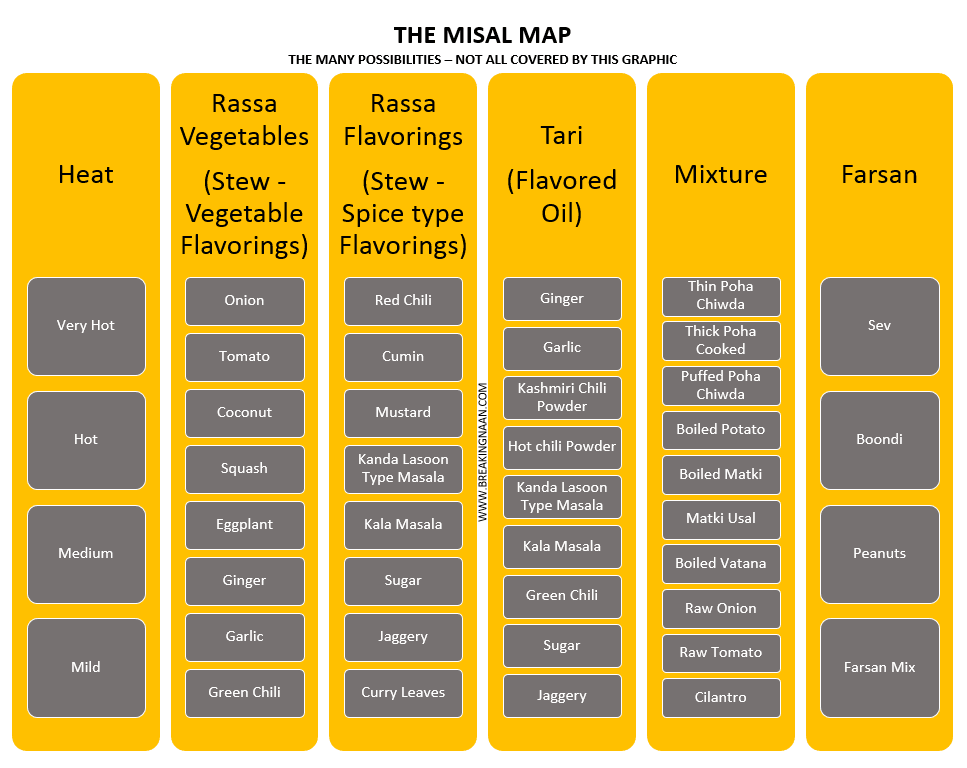Select Kala Masala in Tari column
This screenshot has height=768, width=967.
point(562,547)
